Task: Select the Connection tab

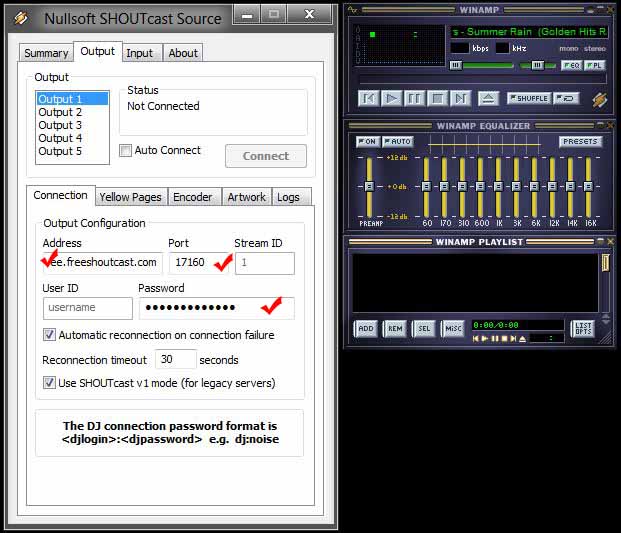Action: tap(61, 195)
